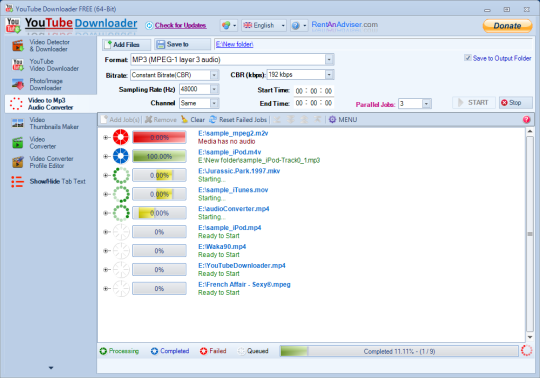Screen dimensions: 540x378
Task: Select Video to Mp3 Audio Converter tab
Action: point(51,104)
